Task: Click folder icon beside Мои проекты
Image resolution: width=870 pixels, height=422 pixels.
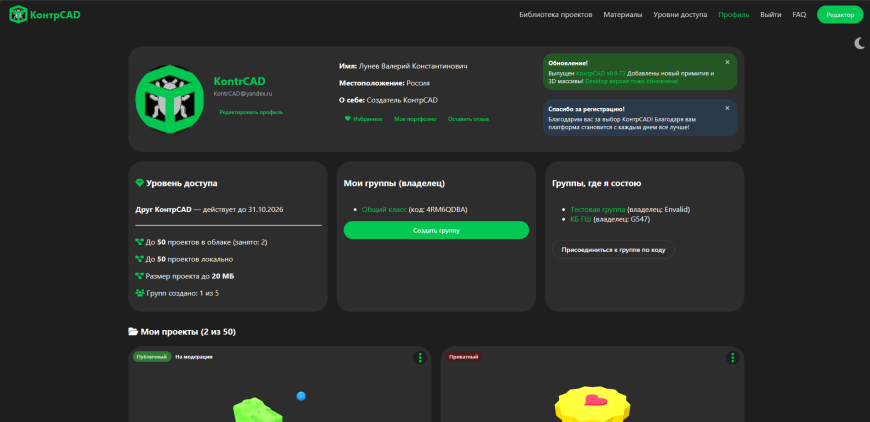Action: (x=133, y=332)
